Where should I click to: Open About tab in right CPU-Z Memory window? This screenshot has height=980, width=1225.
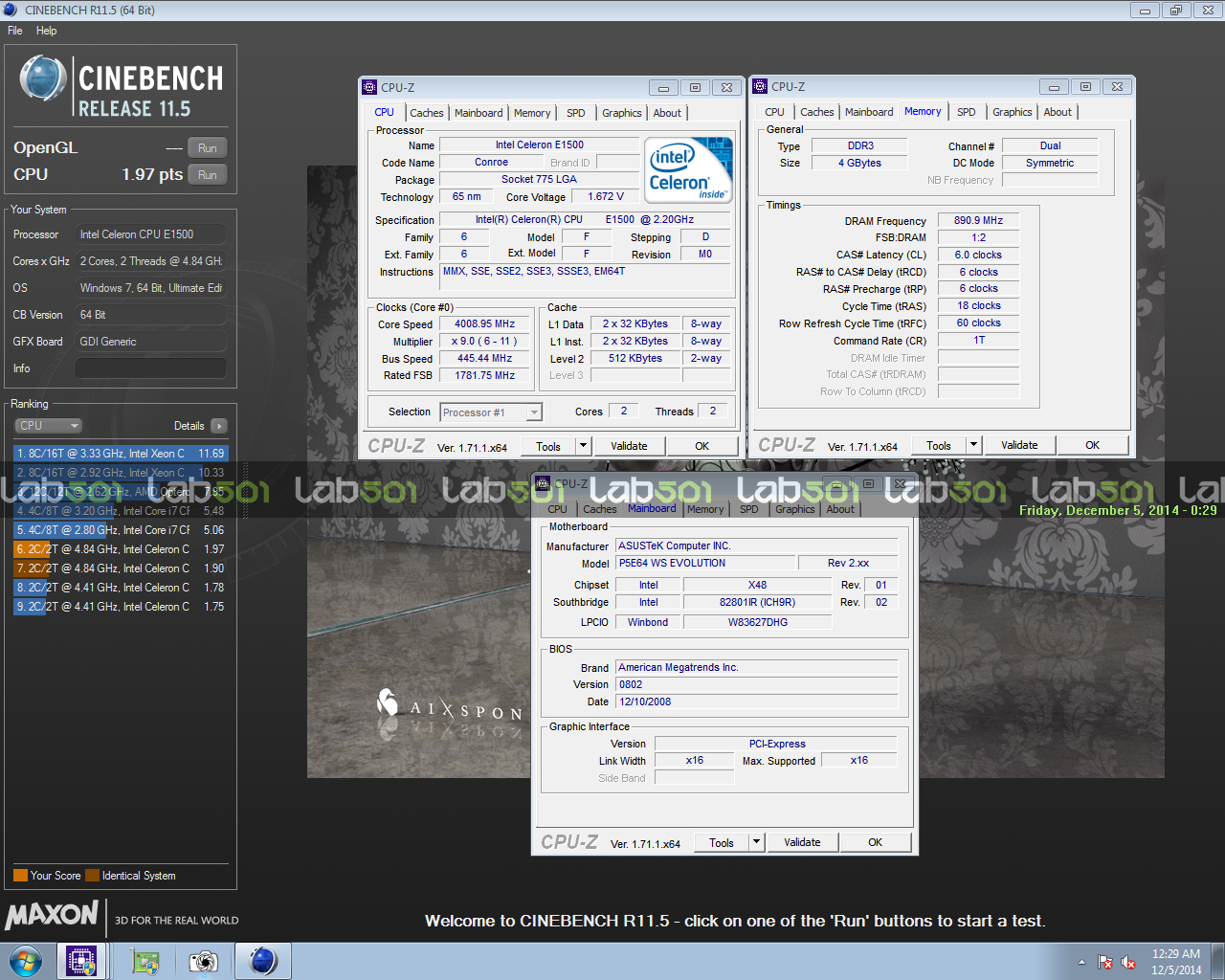[x=1058, y=112]
